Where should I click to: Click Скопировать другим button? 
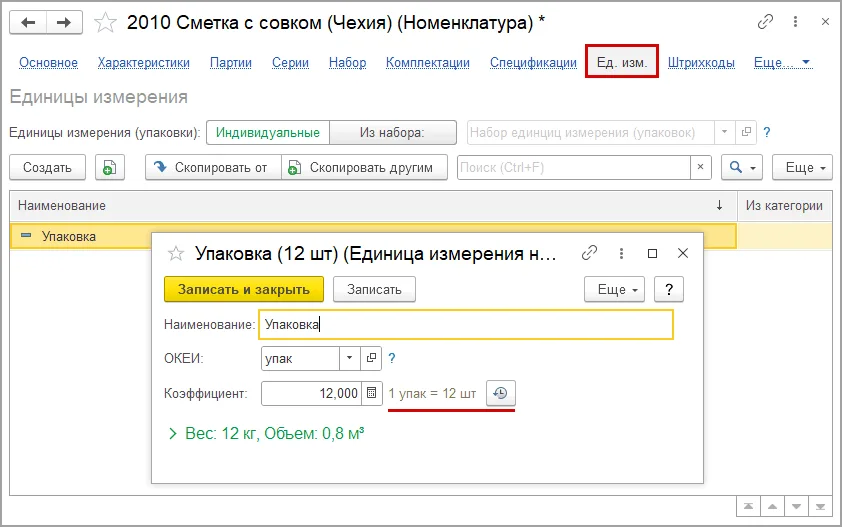pyautogui.click(x=364, y=168)
